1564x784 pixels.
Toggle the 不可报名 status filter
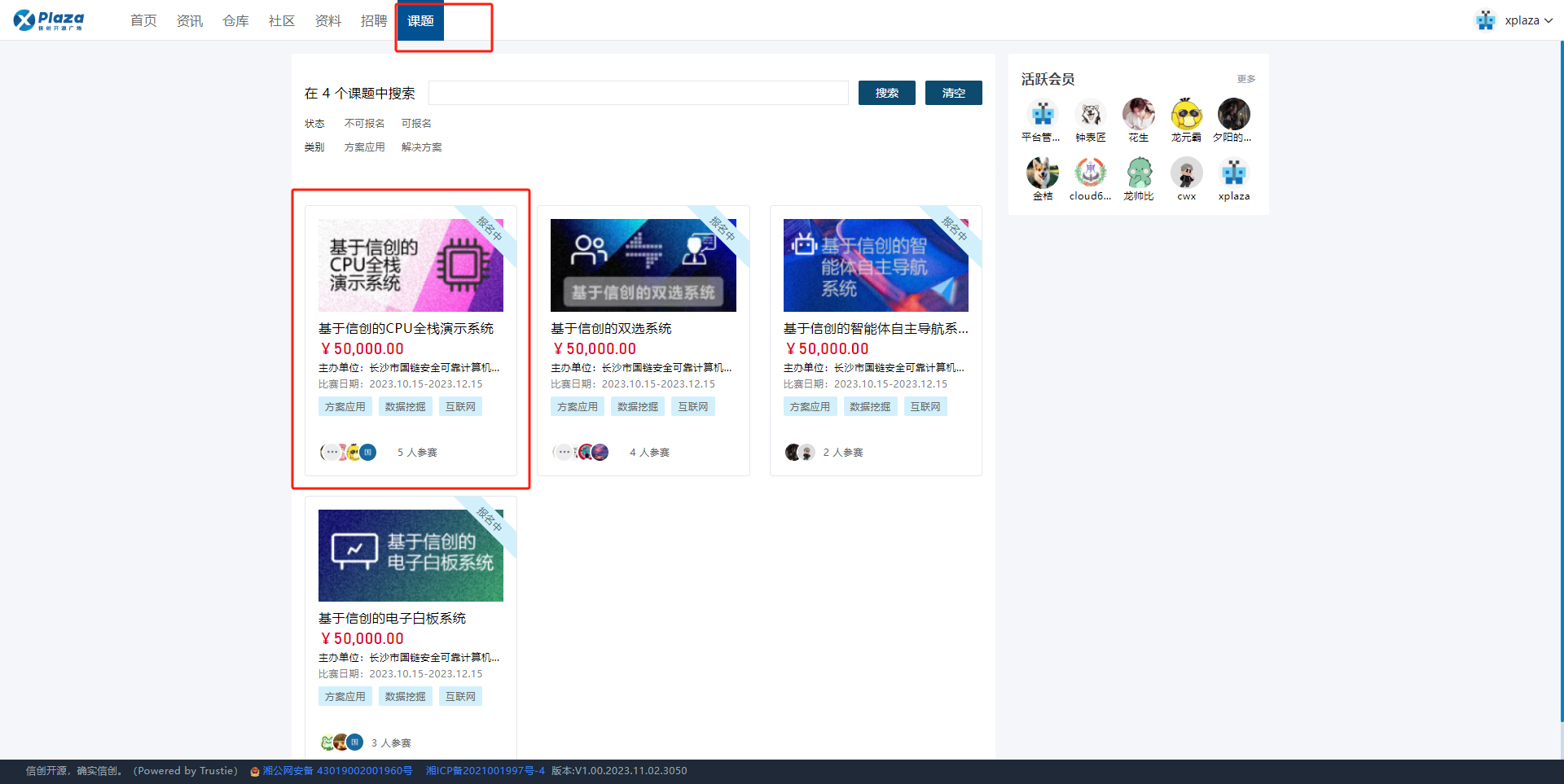tap(364, 124)
